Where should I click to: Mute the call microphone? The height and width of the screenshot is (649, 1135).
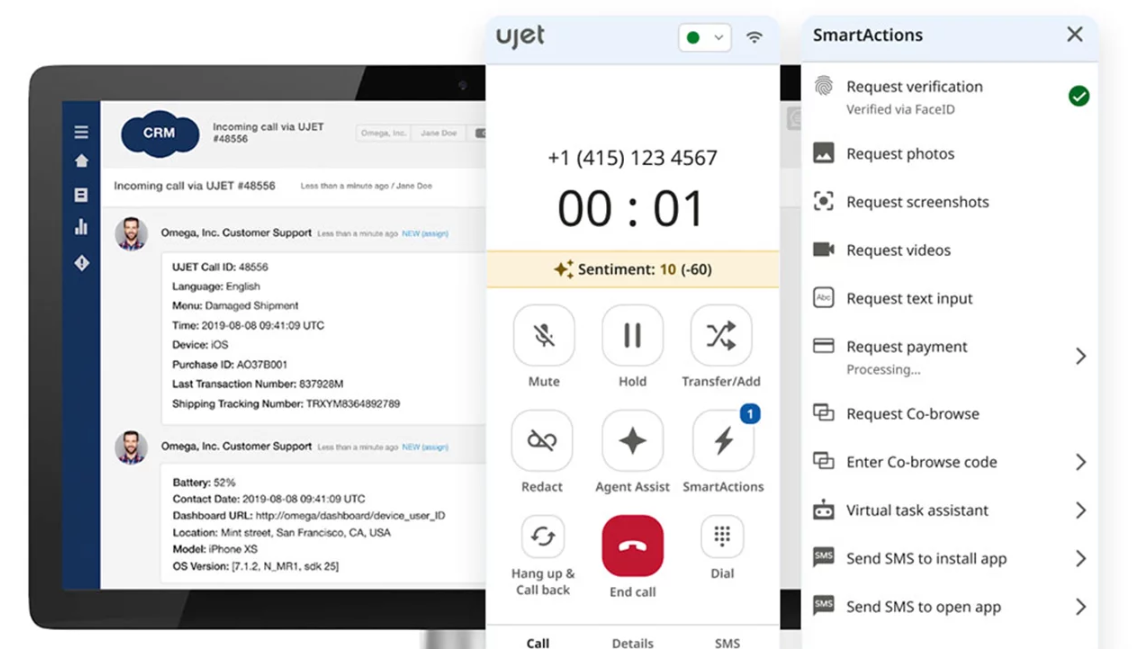(x=544, y=335)
